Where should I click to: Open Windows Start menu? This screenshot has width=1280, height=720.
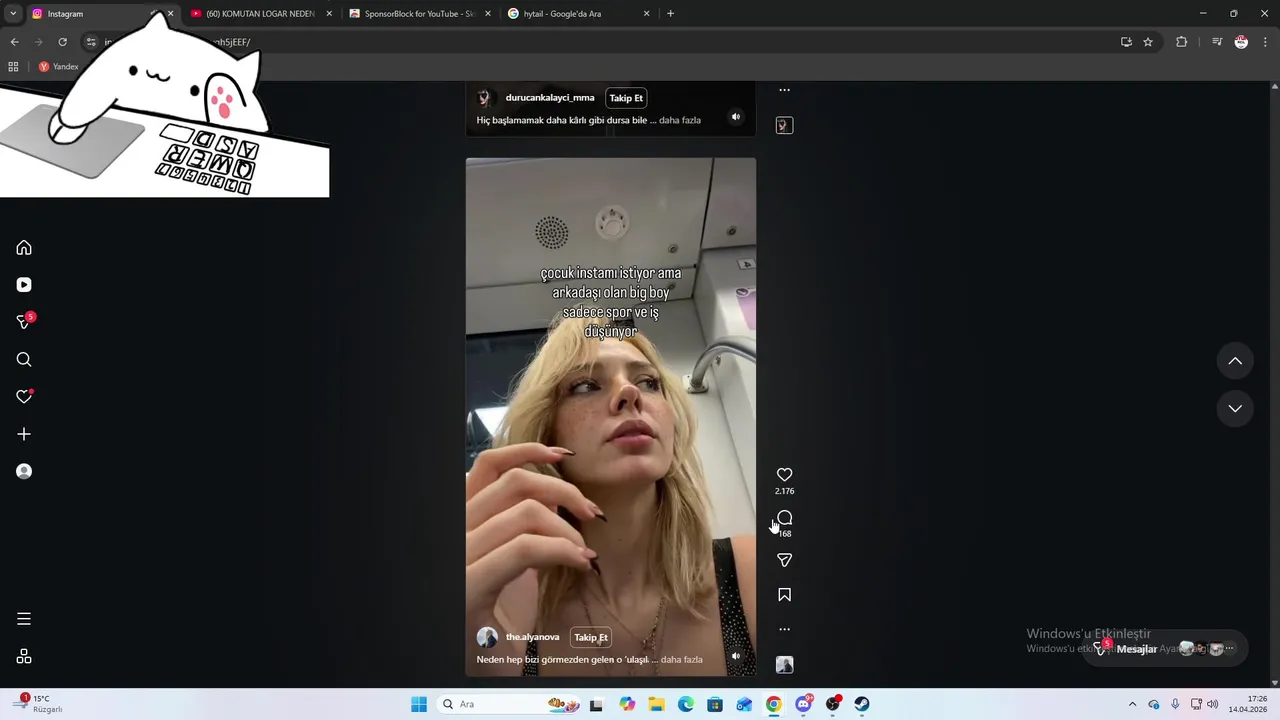(419, 704)
